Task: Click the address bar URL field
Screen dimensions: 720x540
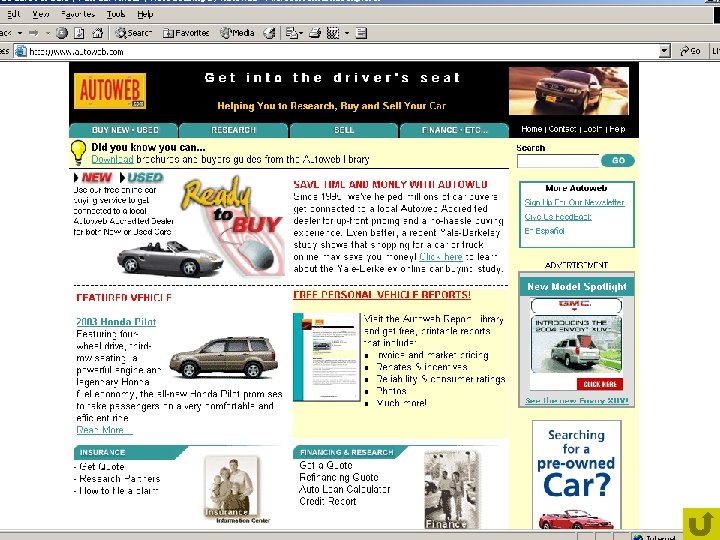Action: [x=342, y=51]
